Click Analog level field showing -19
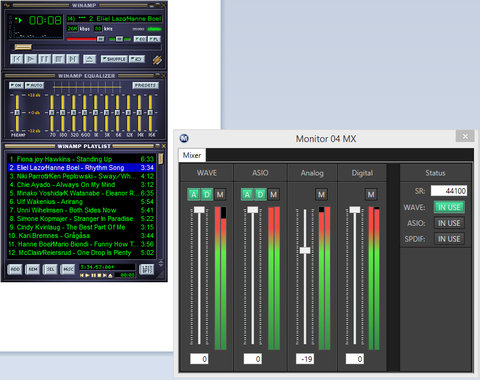The width and height of the screenshot is (480, 380). 305,359
